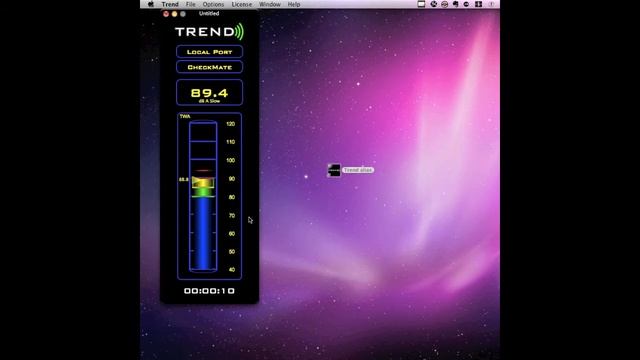Click the first display menu bar icon
The height and width of the screenshot is (360, 640).
click(x=421, y=4)
